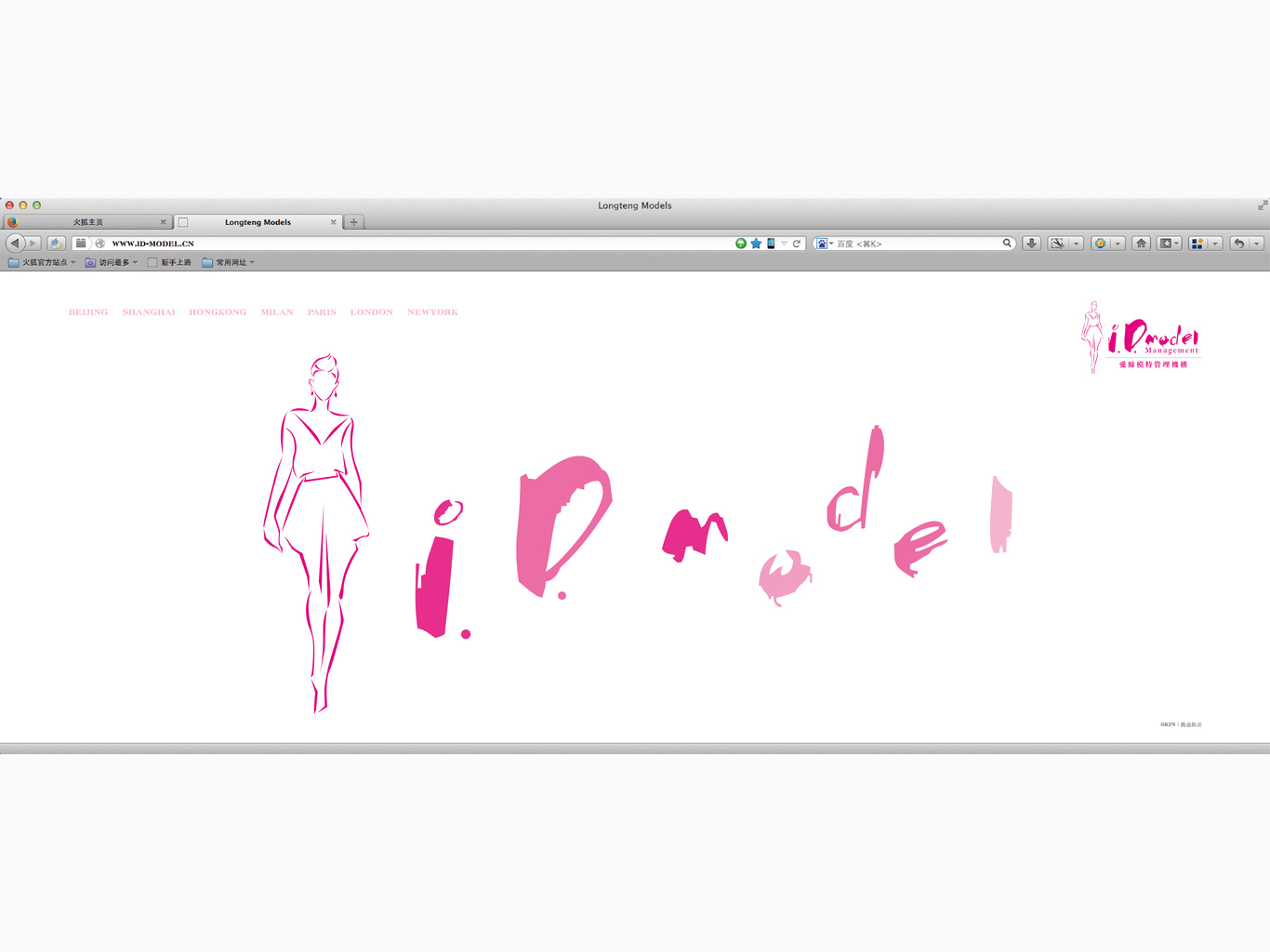The image size is (1270, 952).
Task: Open URL history dropdown arrow in address bar
Action: pyautogui.click(x=784, y=244)
